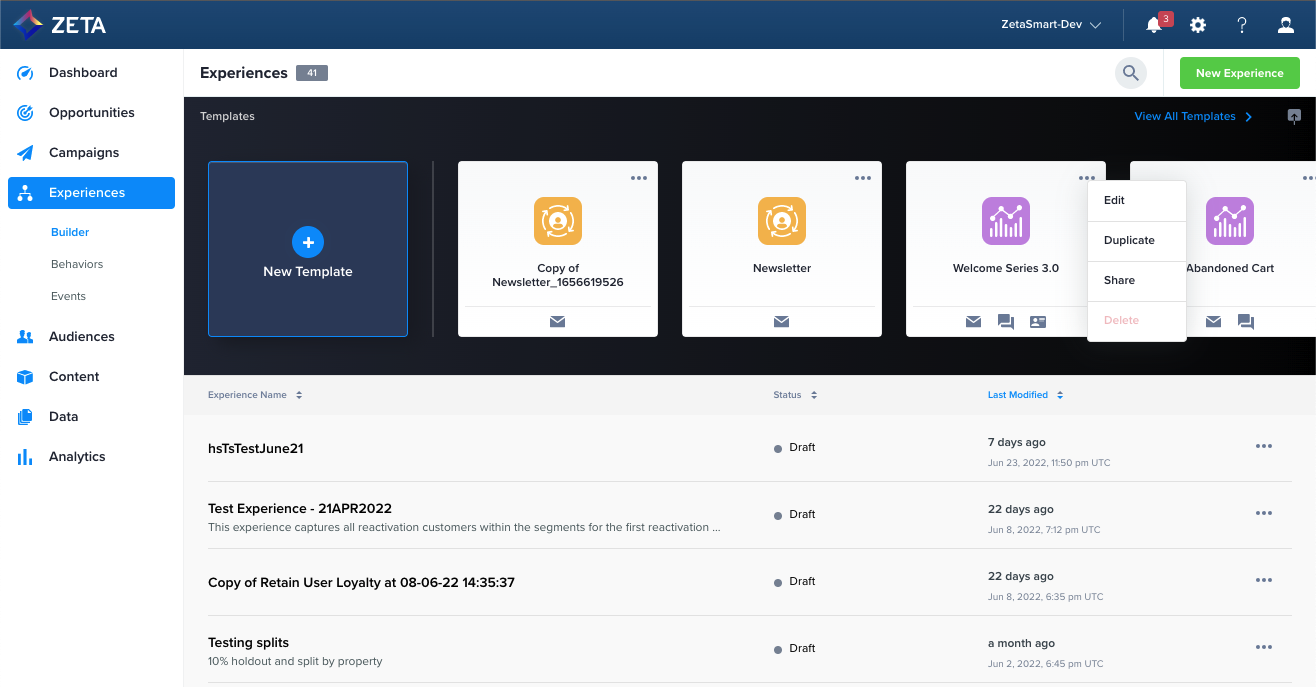Click the New Experience button
Viewport: 1316px width, 687px height.
tap(1239, 73)
